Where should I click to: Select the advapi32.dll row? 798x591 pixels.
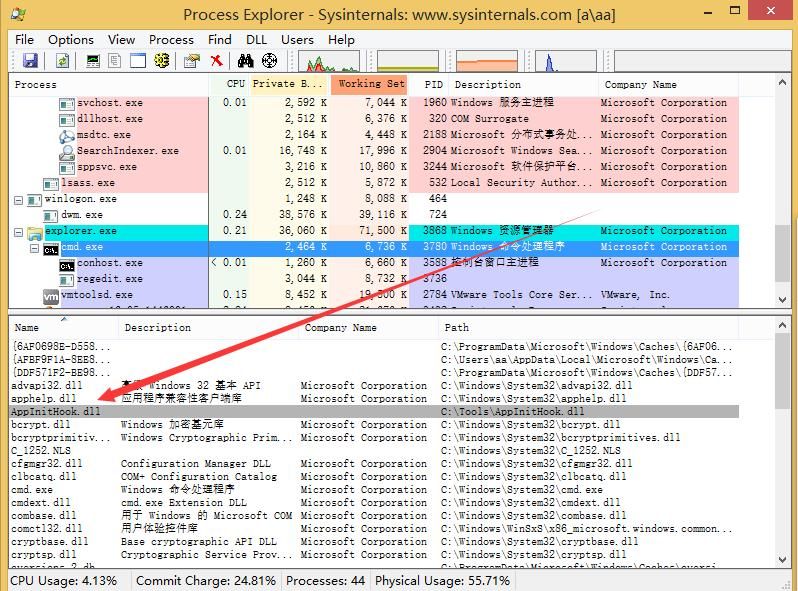coord(374,386)
